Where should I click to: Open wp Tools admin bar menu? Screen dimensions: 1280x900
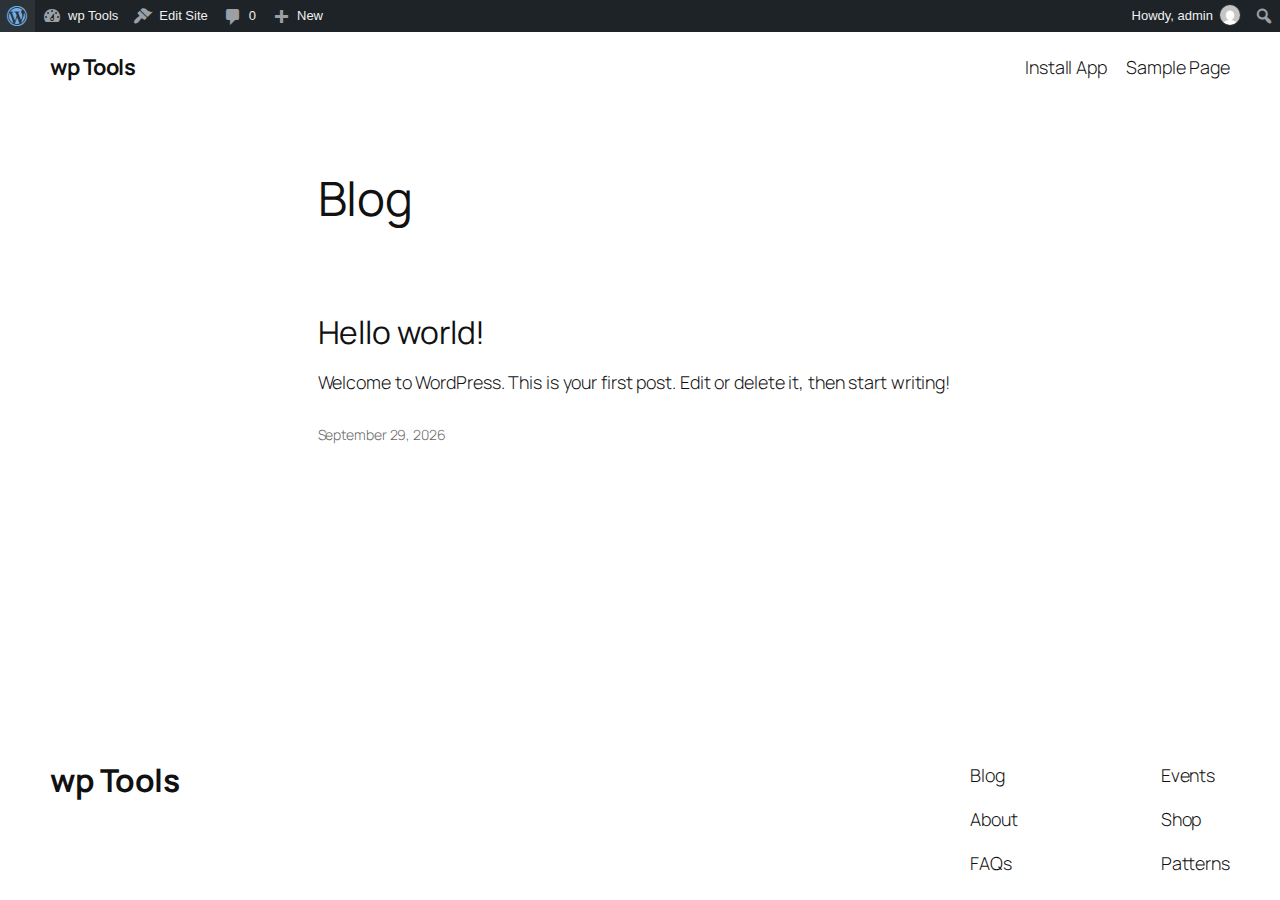coord(81,16)
